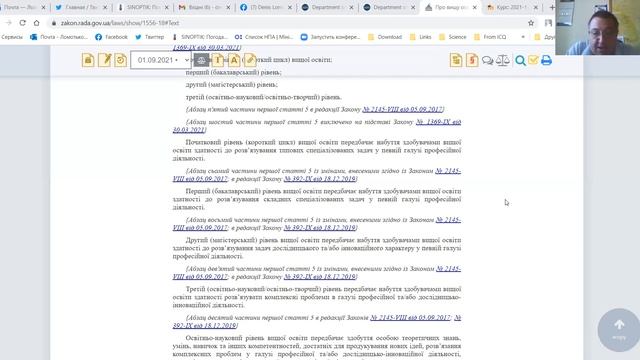
Task: Switch to the Facebook Denis tab
Action: click(266, 7)
